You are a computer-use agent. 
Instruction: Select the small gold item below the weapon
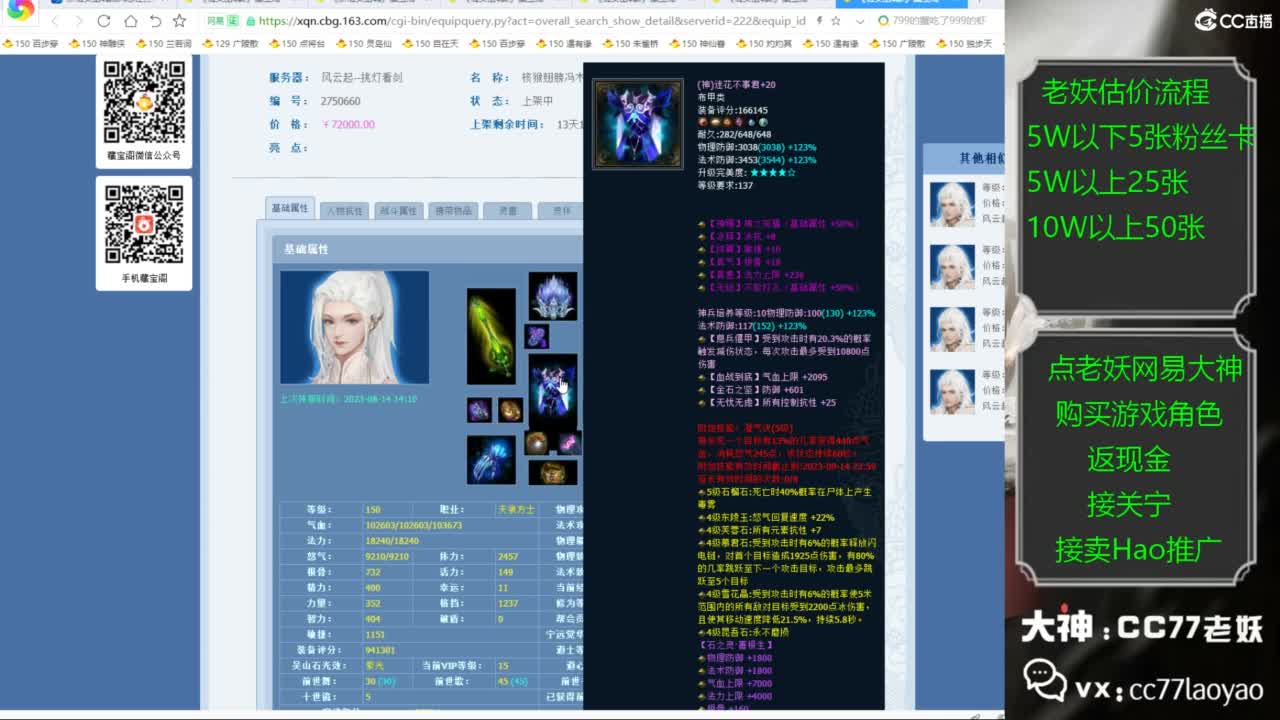pyautogui.click(x=510, y=410)
